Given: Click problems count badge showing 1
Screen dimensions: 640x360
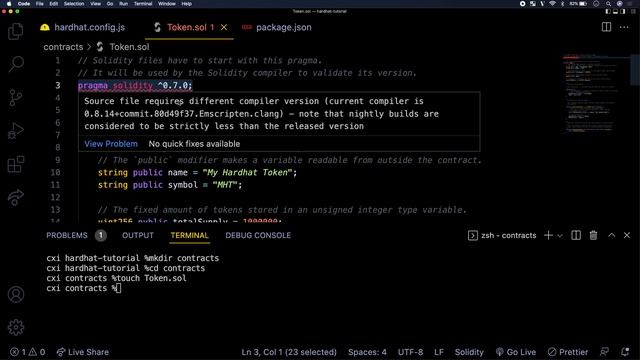Looking at the screenshot, I should point(100,236).
